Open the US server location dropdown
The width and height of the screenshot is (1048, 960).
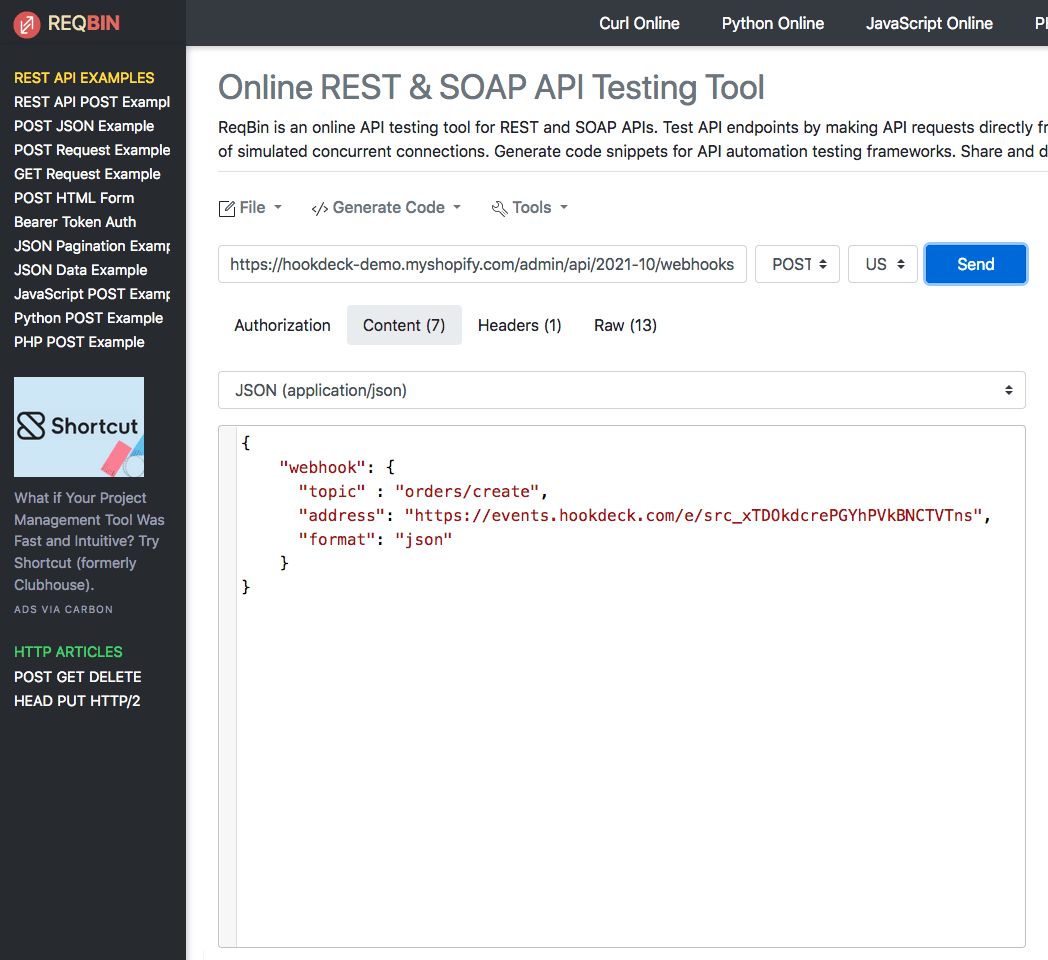tap(882, 263)
